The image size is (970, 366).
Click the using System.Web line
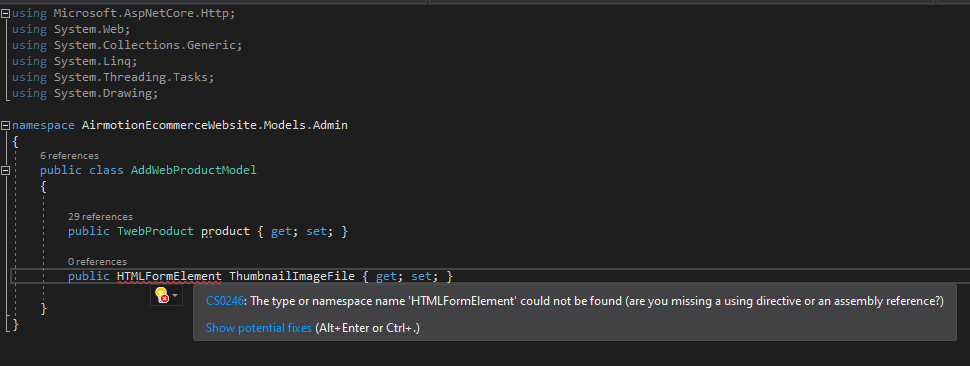(71, 29)
